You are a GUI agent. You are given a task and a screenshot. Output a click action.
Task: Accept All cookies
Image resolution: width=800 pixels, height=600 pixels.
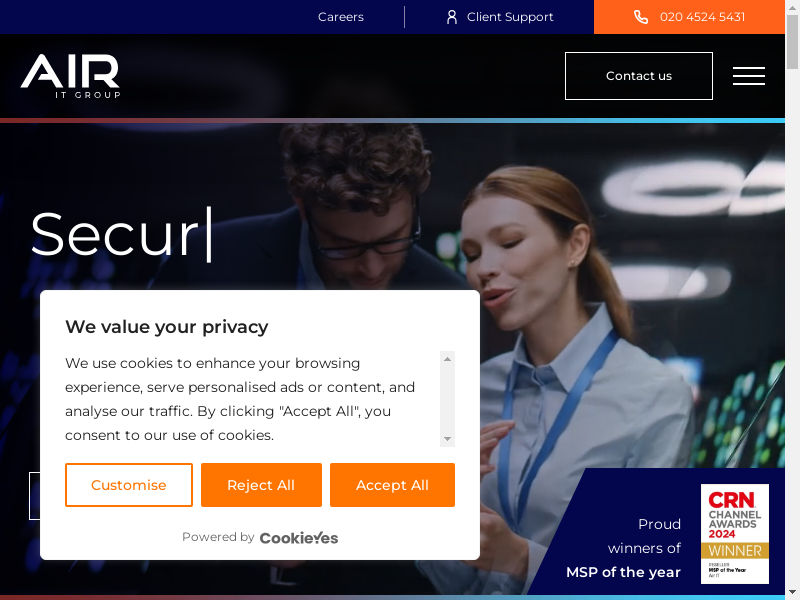click(392, 485)
